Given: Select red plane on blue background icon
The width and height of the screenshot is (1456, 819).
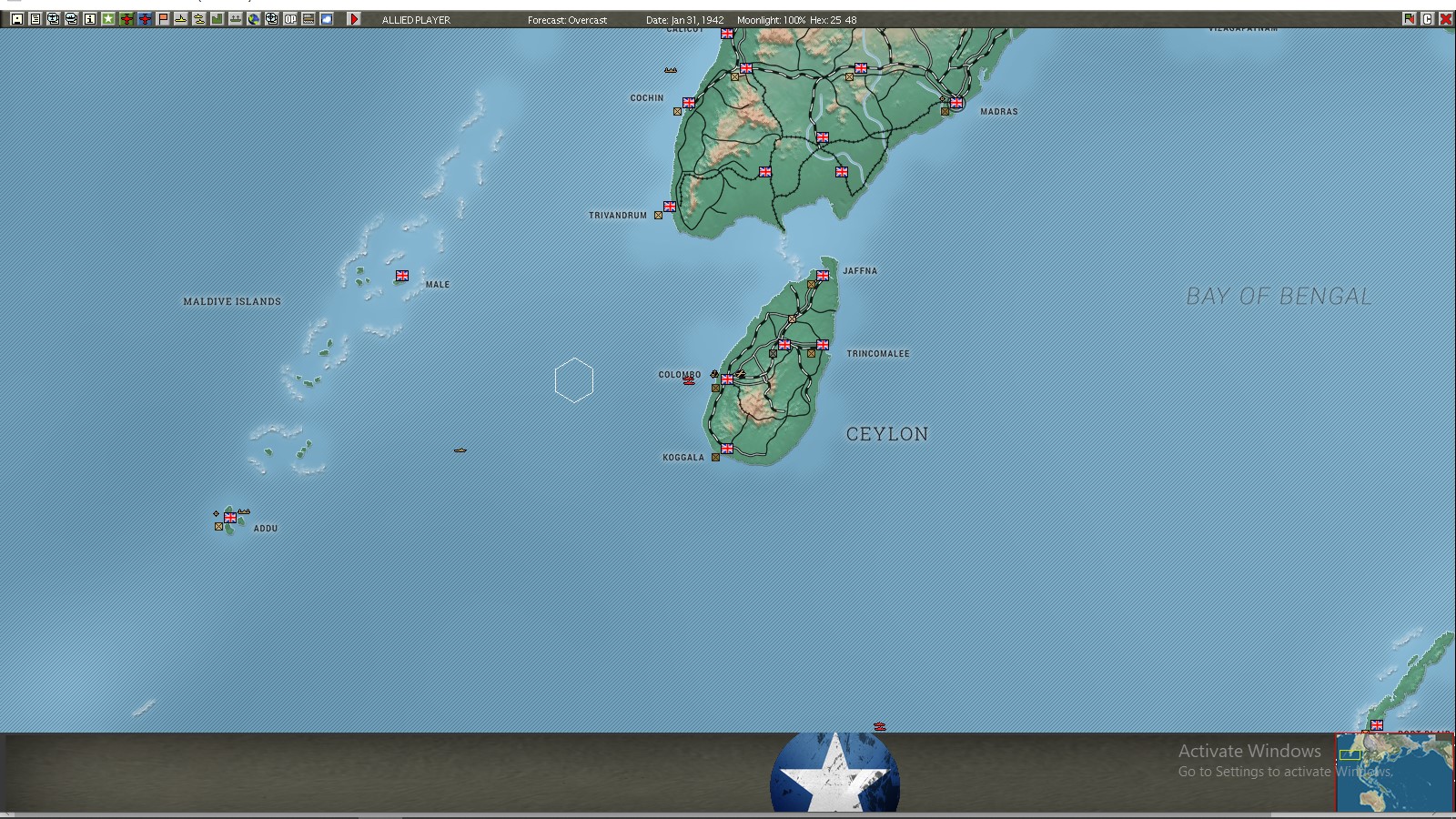Looking at the screenshot, I should (x=145, y=19).
